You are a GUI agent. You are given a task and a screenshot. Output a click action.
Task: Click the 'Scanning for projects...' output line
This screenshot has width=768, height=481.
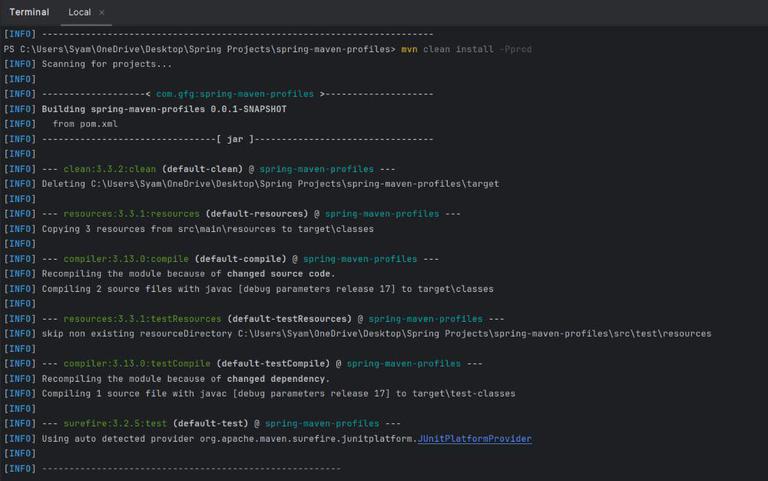click(x=107, y=64)
